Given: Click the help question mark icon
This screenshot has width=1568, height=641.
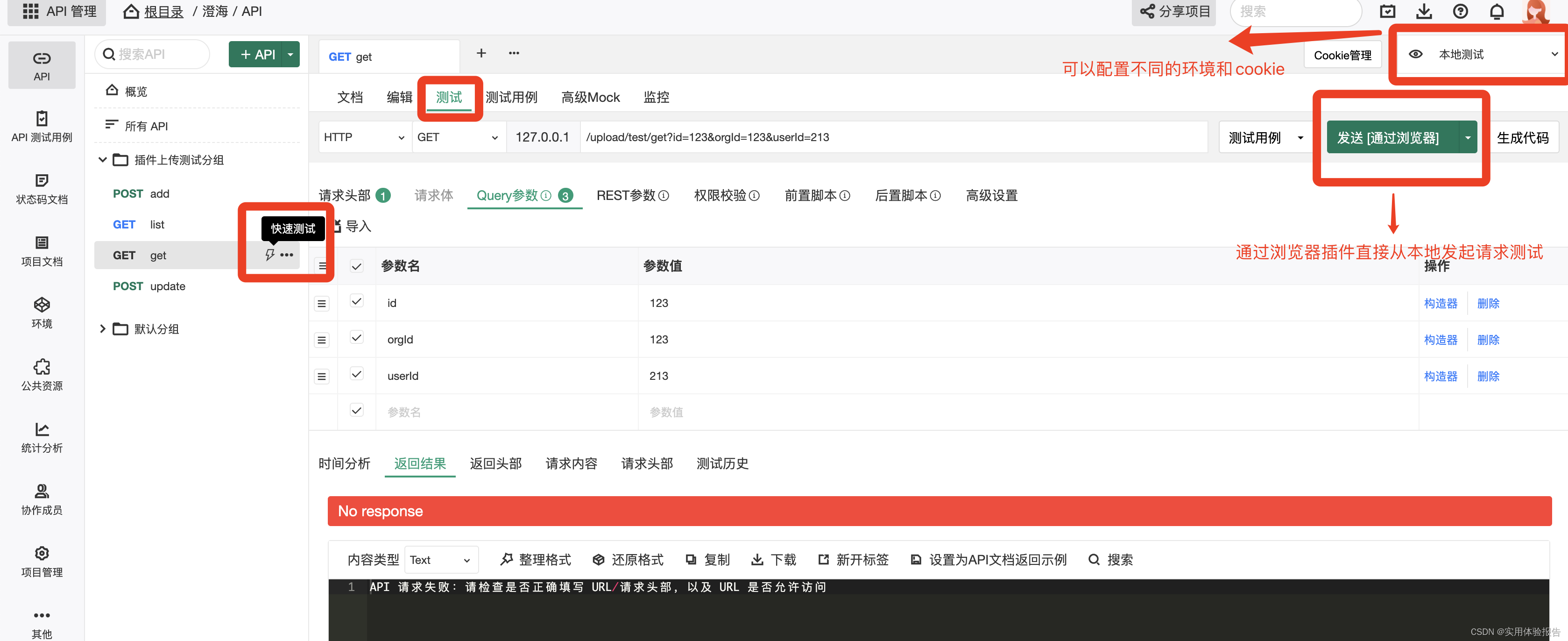Looking at the screenshot, I should click(1460, 12).
